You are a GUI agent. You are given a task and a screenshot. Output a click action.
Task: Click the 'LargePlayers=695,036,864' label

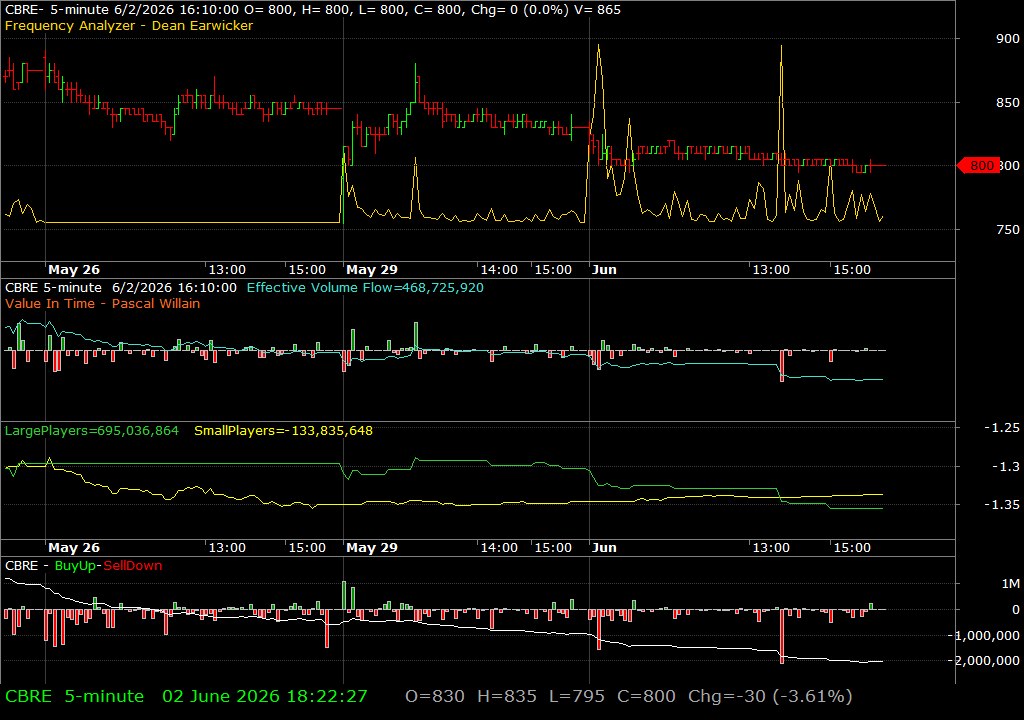point(91,431)
